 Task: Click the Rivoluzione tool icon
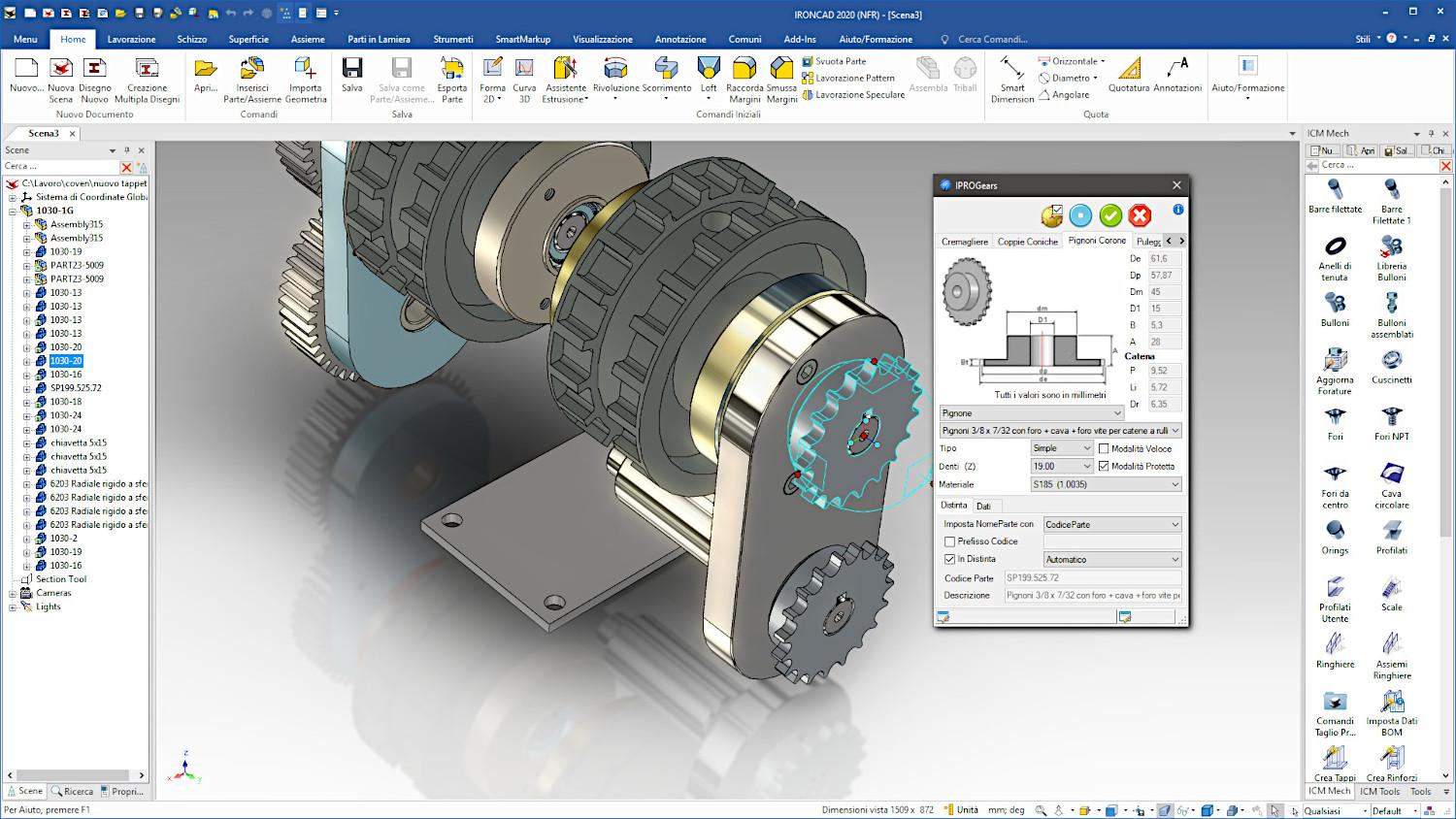point(615,69)
